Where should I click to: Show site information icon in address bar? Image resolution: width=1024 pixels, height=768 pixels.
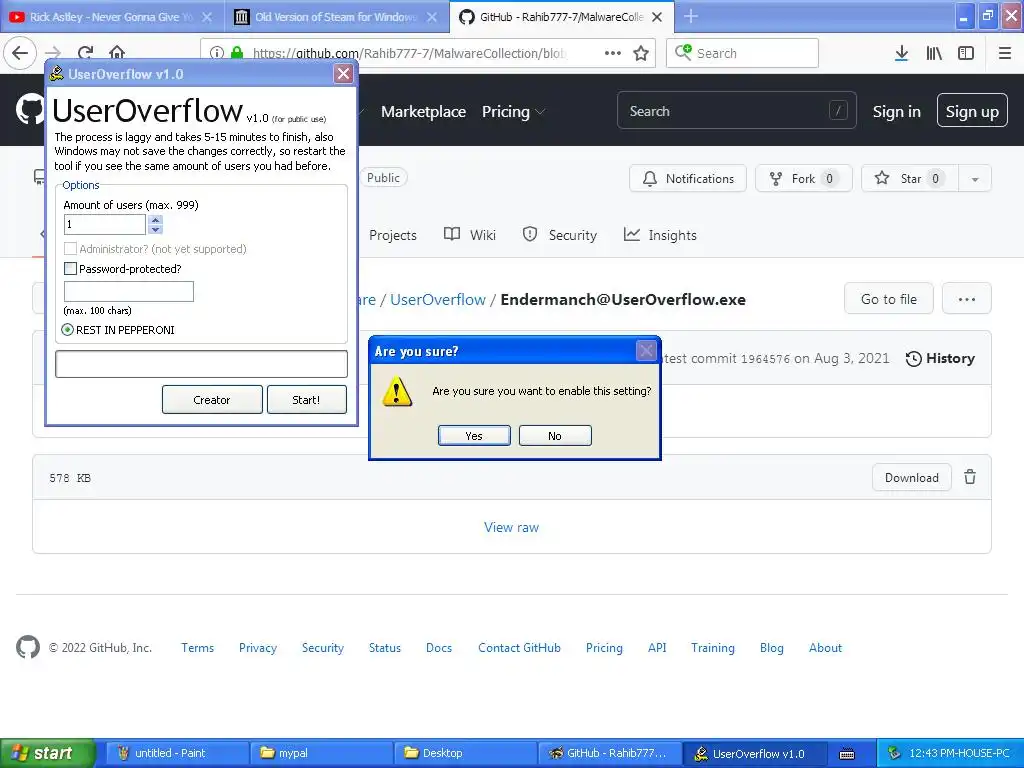(217, 53)
